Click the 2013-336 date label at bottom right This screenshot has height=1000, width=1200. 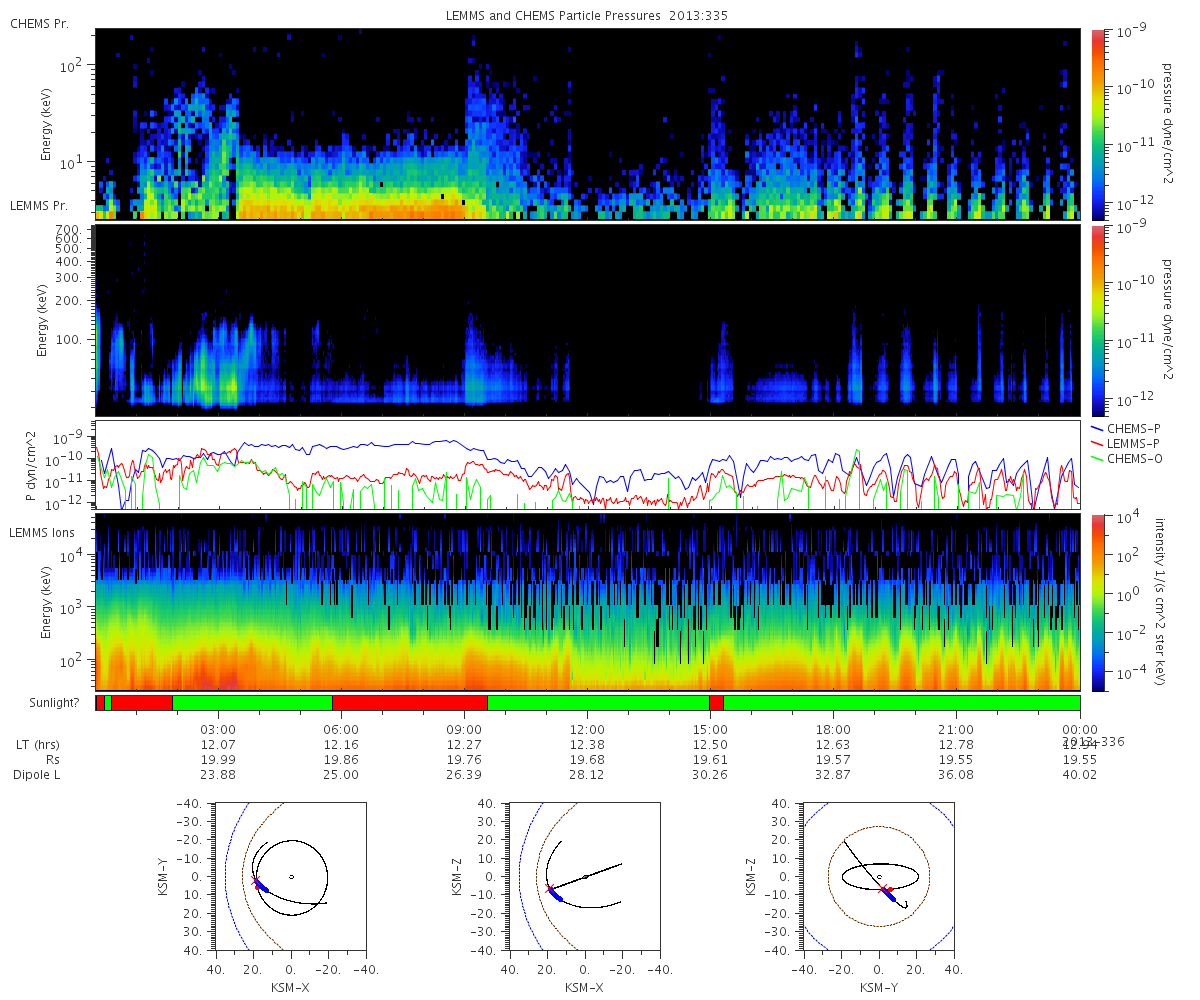pyautogui.click(x=1092, y=742)
